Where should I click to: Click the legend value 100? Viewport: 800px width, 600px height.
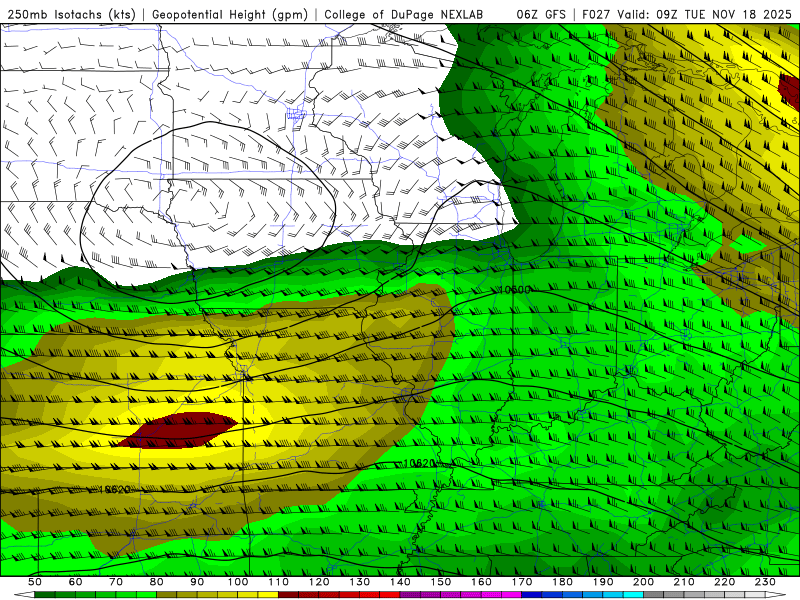(x=238, y=582)
